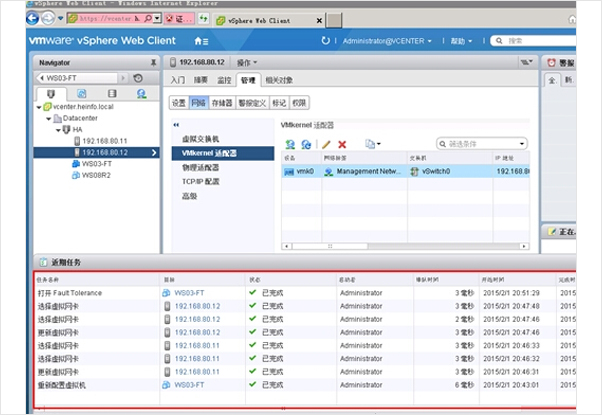Collapse the HA cluster tree node

pyautogui.click(x=58, y=130)
